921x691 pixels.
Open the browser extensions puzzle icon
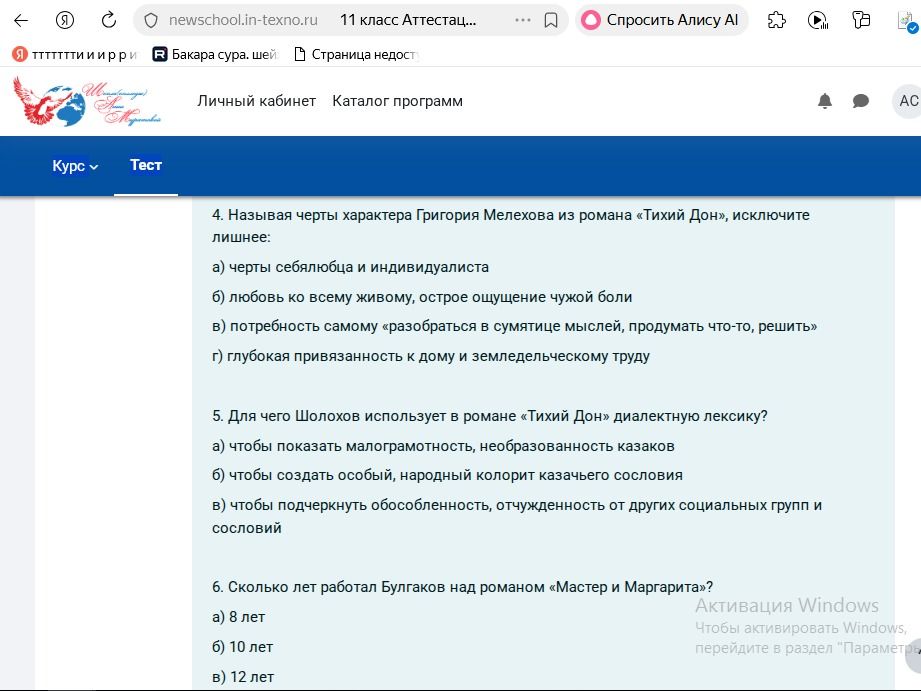[777, 21]
